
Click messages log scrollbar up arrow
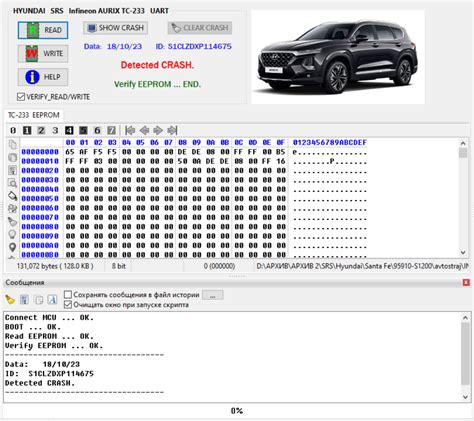(465, 318)
